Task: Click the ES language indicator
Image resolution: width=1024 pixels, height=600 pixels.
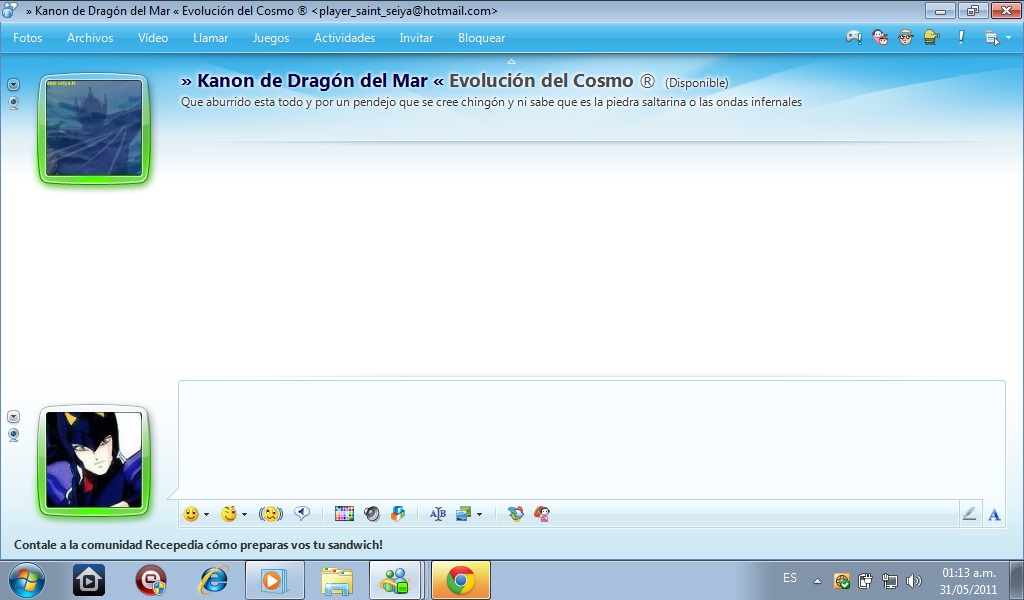Action: coord(790,578)
